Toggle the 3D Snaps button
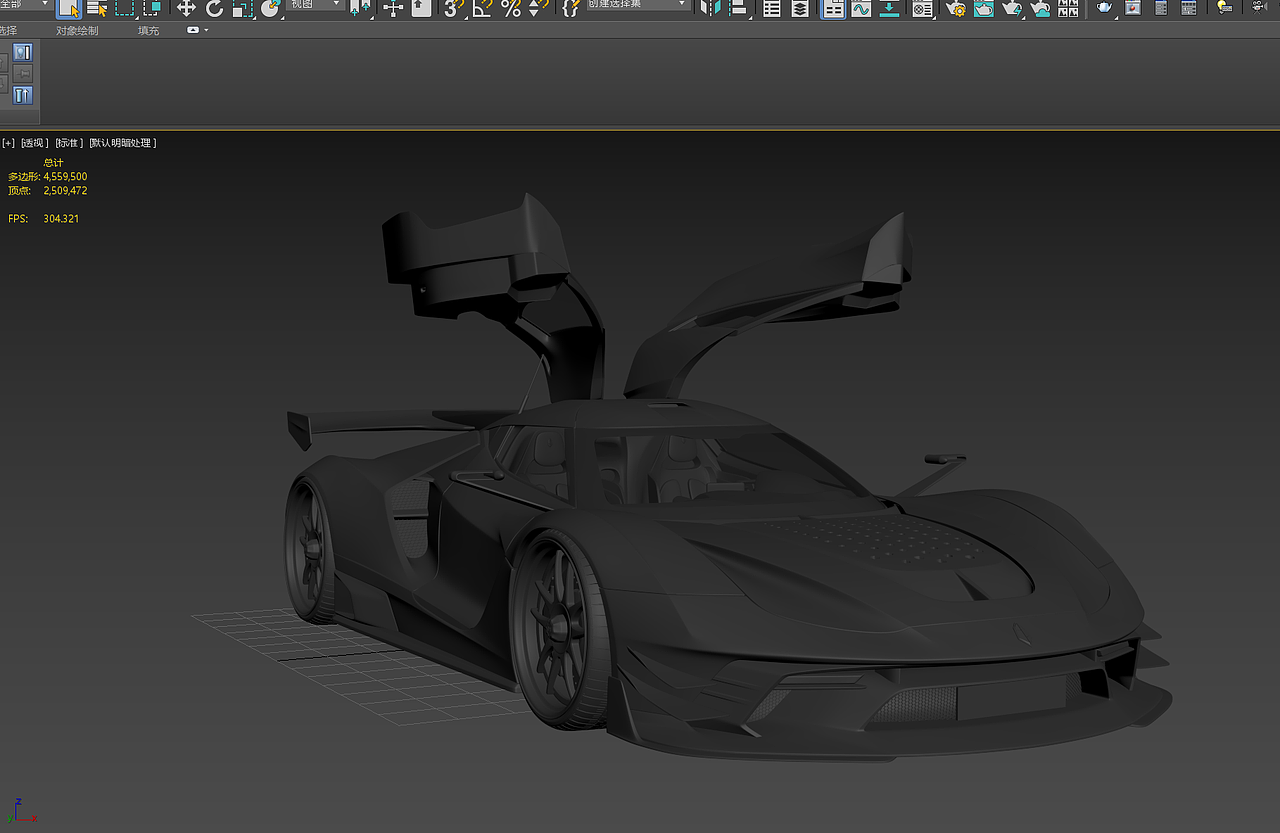Image resolution: width=1280 pixels, height=833 pixels. coord(454,9)
